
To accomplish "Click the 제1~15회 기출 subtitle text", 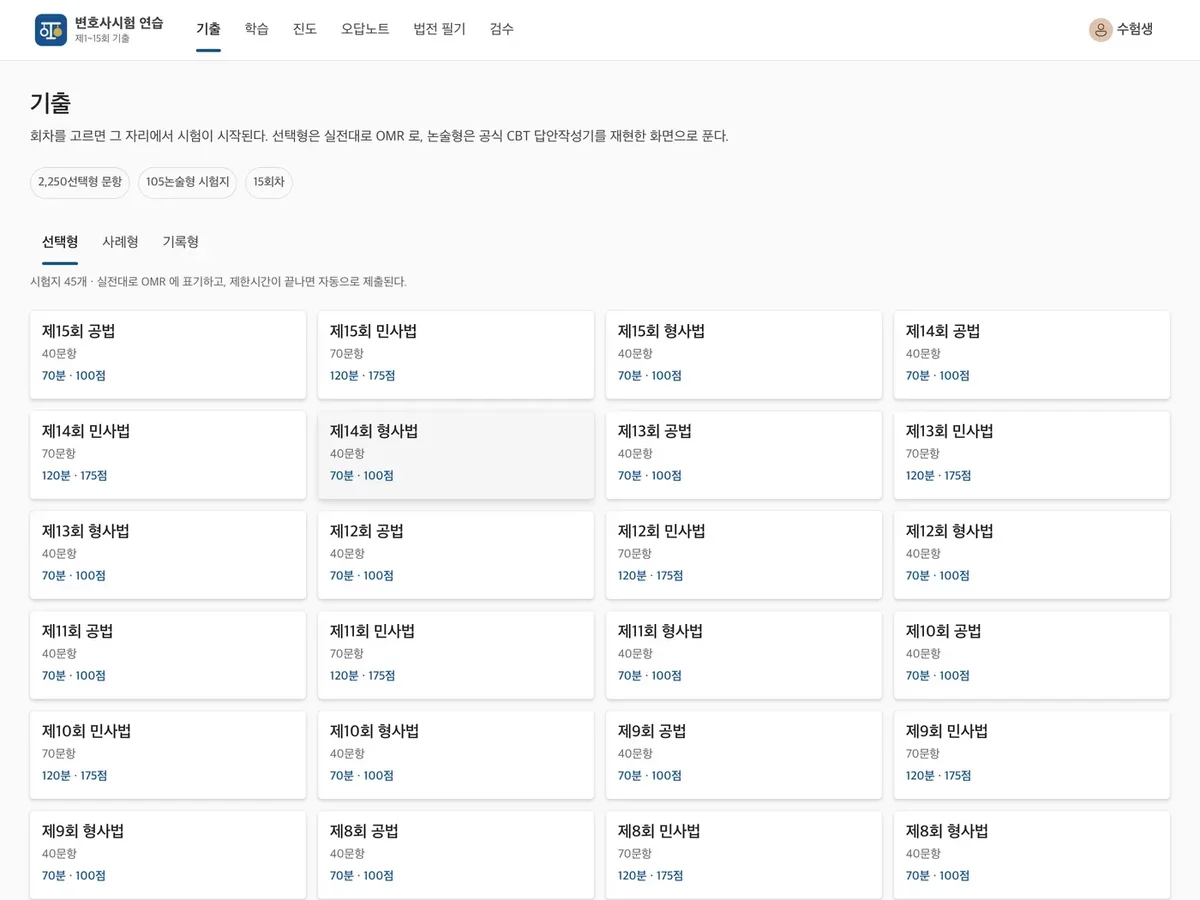I will 102,38.
